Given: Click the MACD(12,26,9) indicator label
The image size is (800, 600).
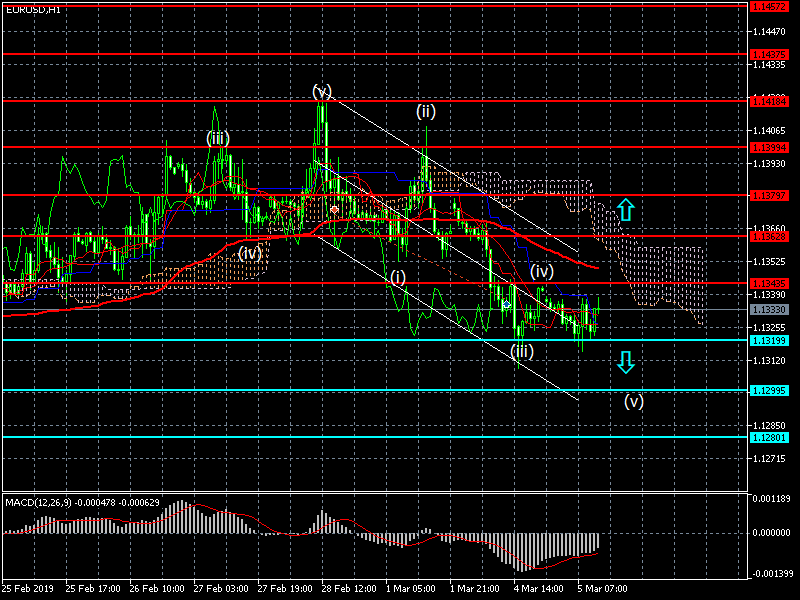Looking at the screenshot, I should 39,503.
